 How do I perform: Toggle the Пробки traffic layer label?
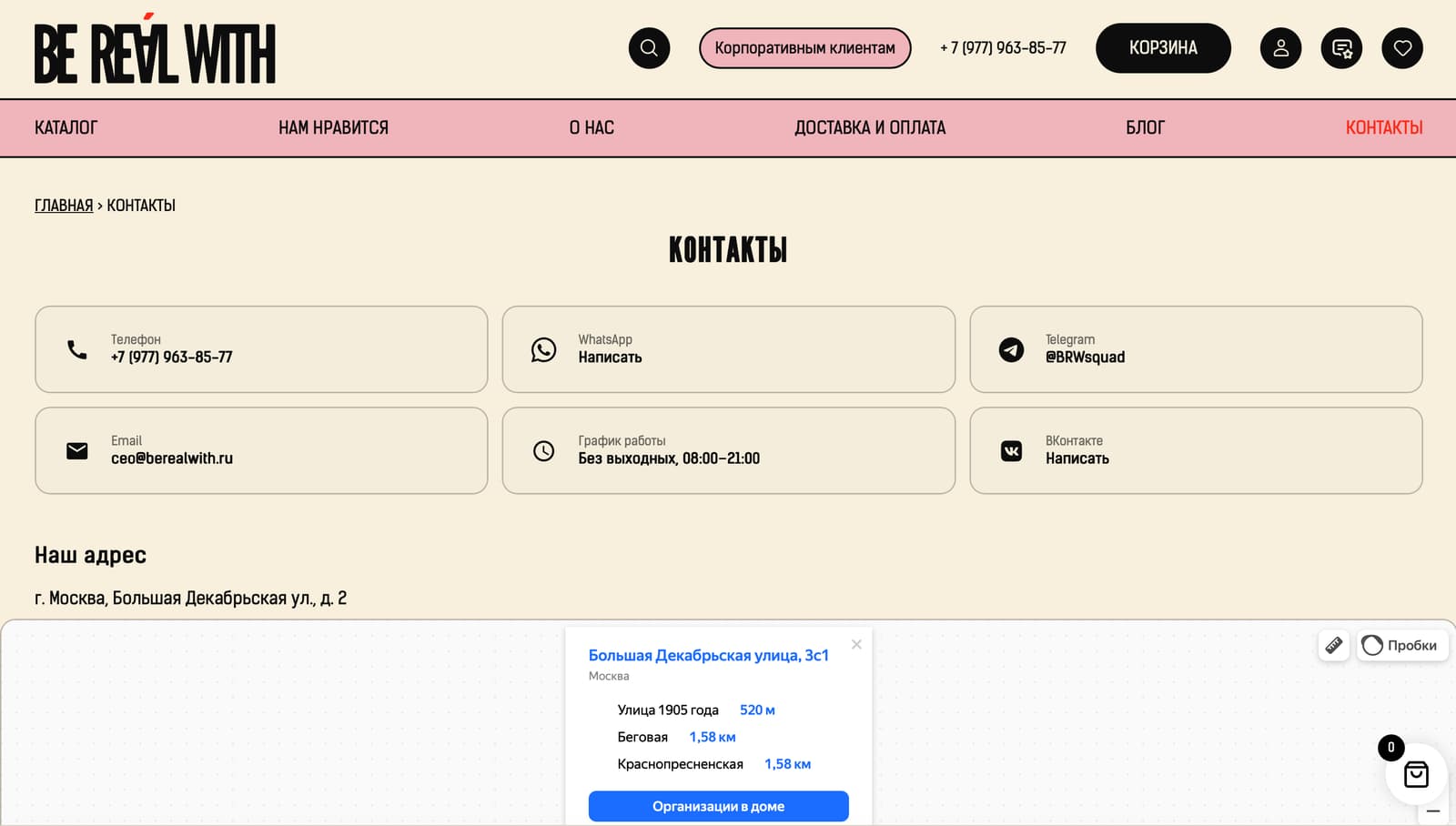click(1412, 645)
